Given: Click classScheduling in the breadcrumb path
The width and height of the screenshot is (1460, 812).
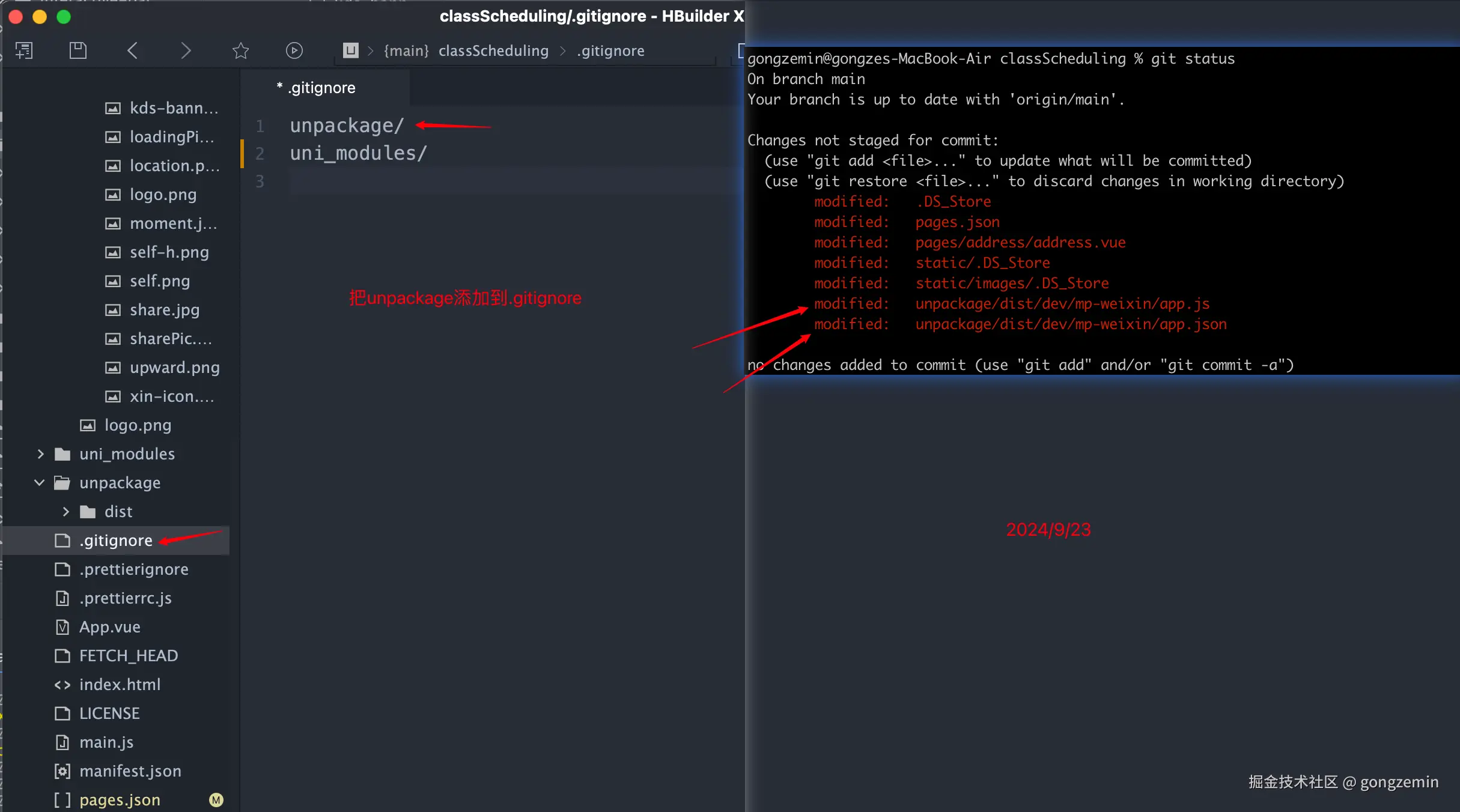Looking at the screenshot, I should point(493,50).
